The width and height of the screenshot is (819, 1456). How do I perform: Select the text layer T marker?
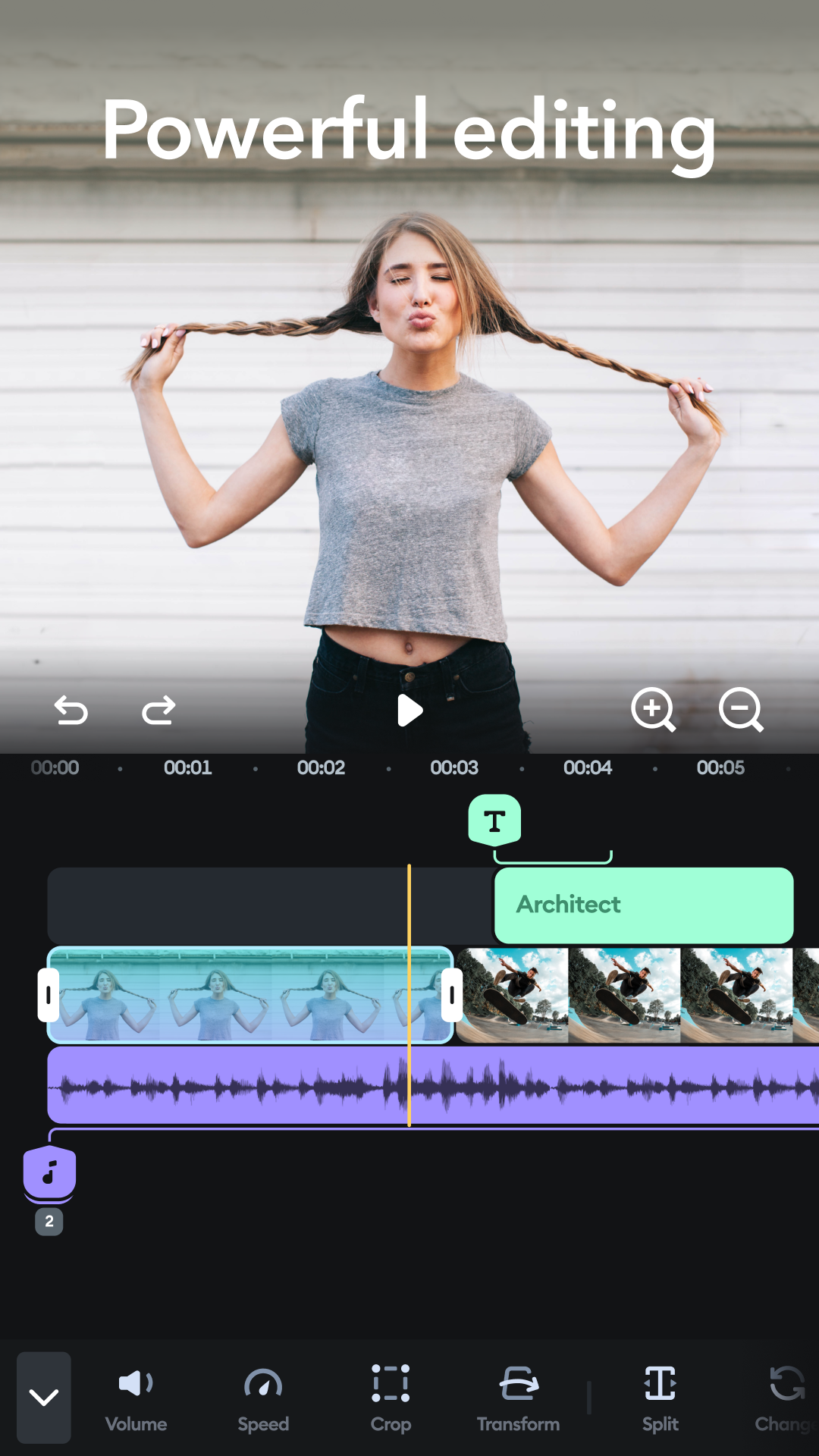coord(494,821)
